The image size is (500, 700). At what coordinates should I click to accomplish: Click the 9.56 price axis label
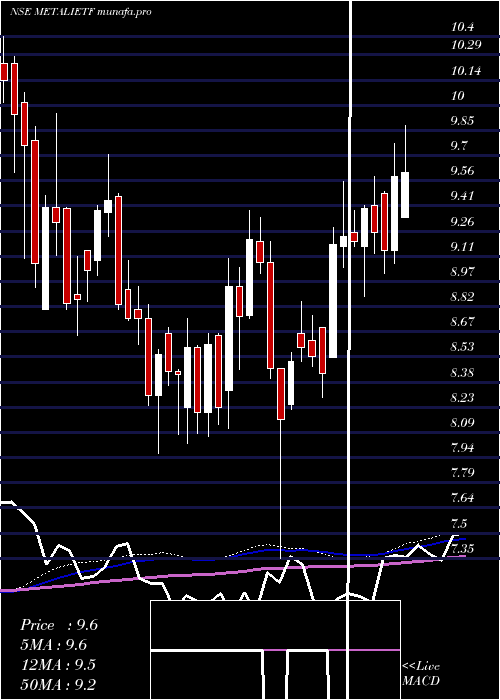point(464,171)
